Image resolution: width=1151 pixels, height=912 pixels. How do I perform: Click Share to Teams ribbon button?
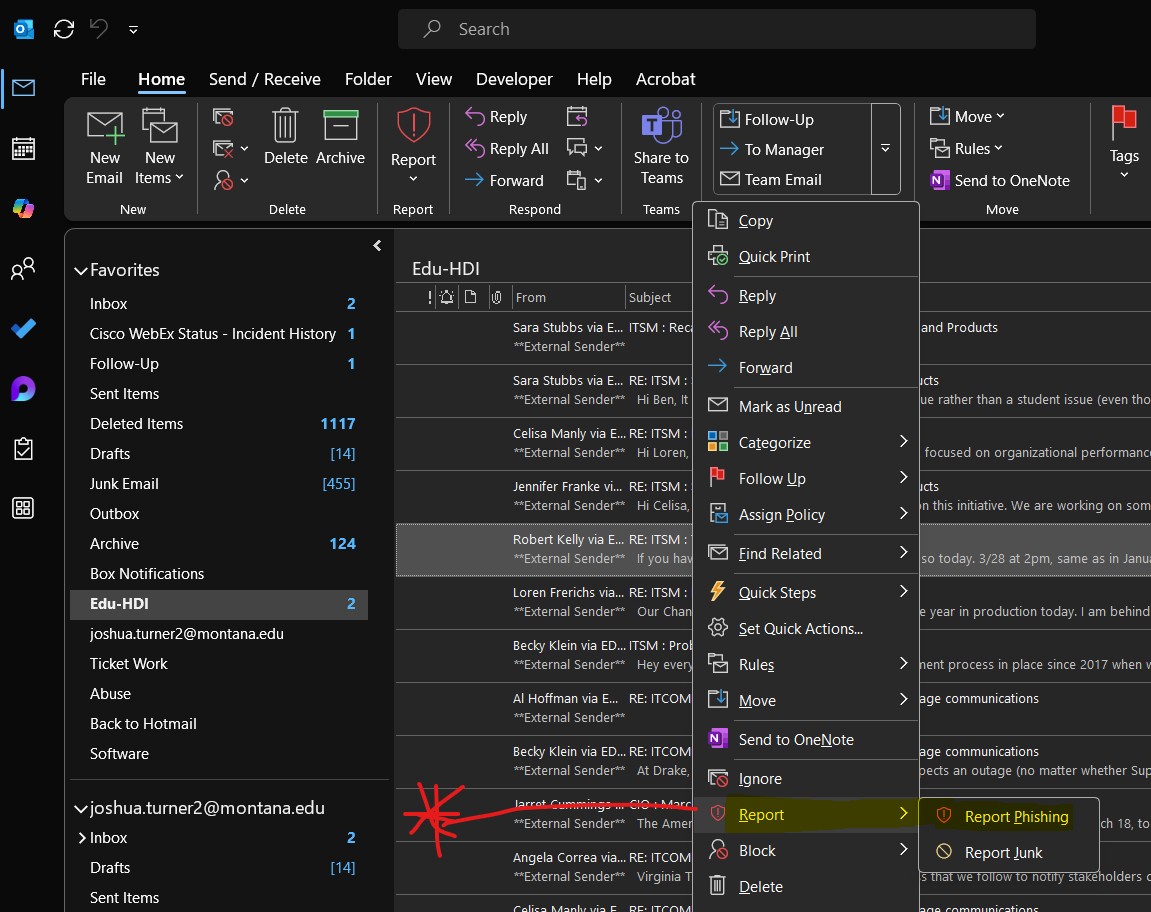(x=661, y=147)
